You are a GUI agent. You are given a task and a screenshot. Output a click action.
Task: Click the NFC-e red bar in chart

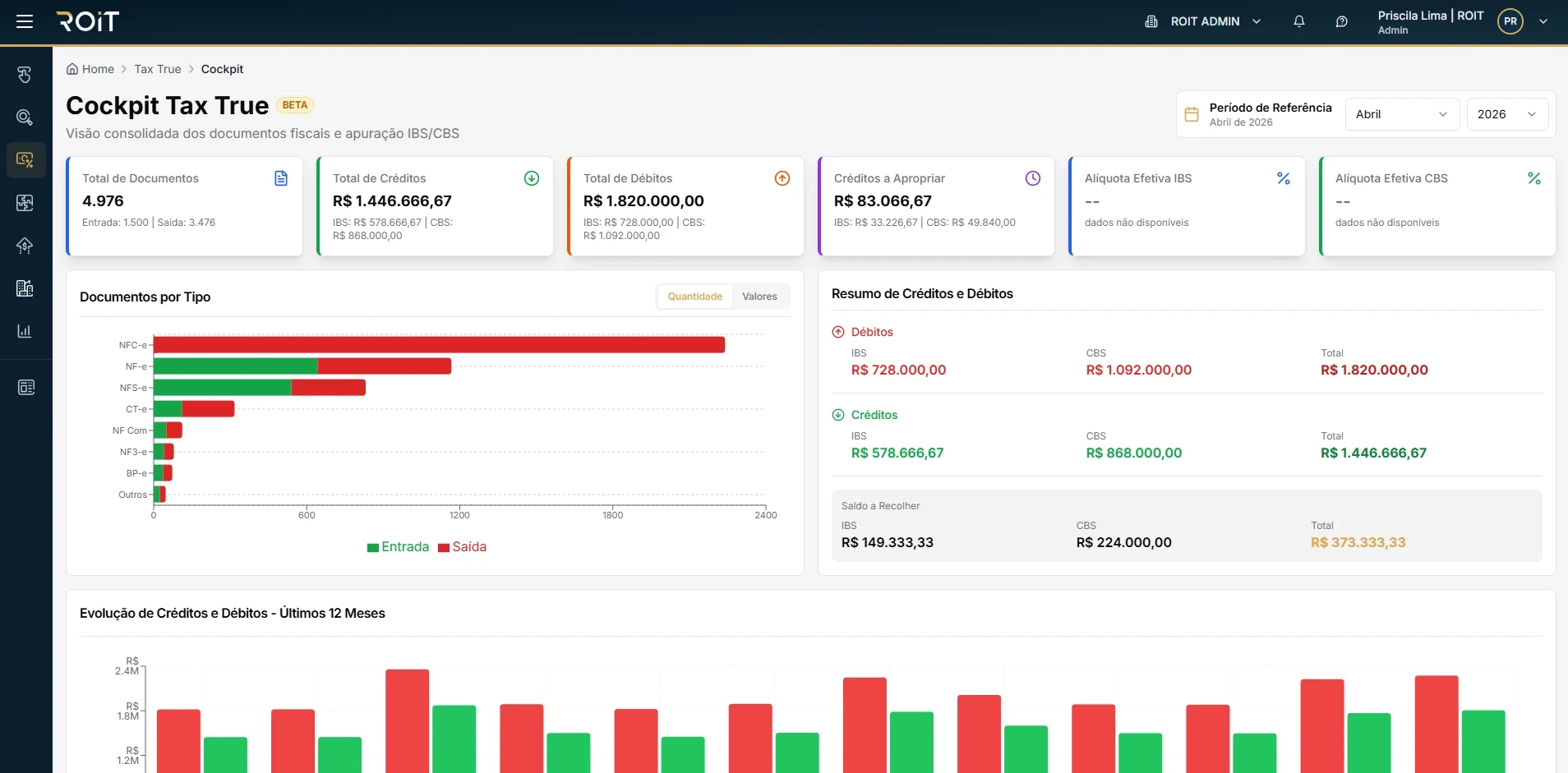tap(440, 345)
